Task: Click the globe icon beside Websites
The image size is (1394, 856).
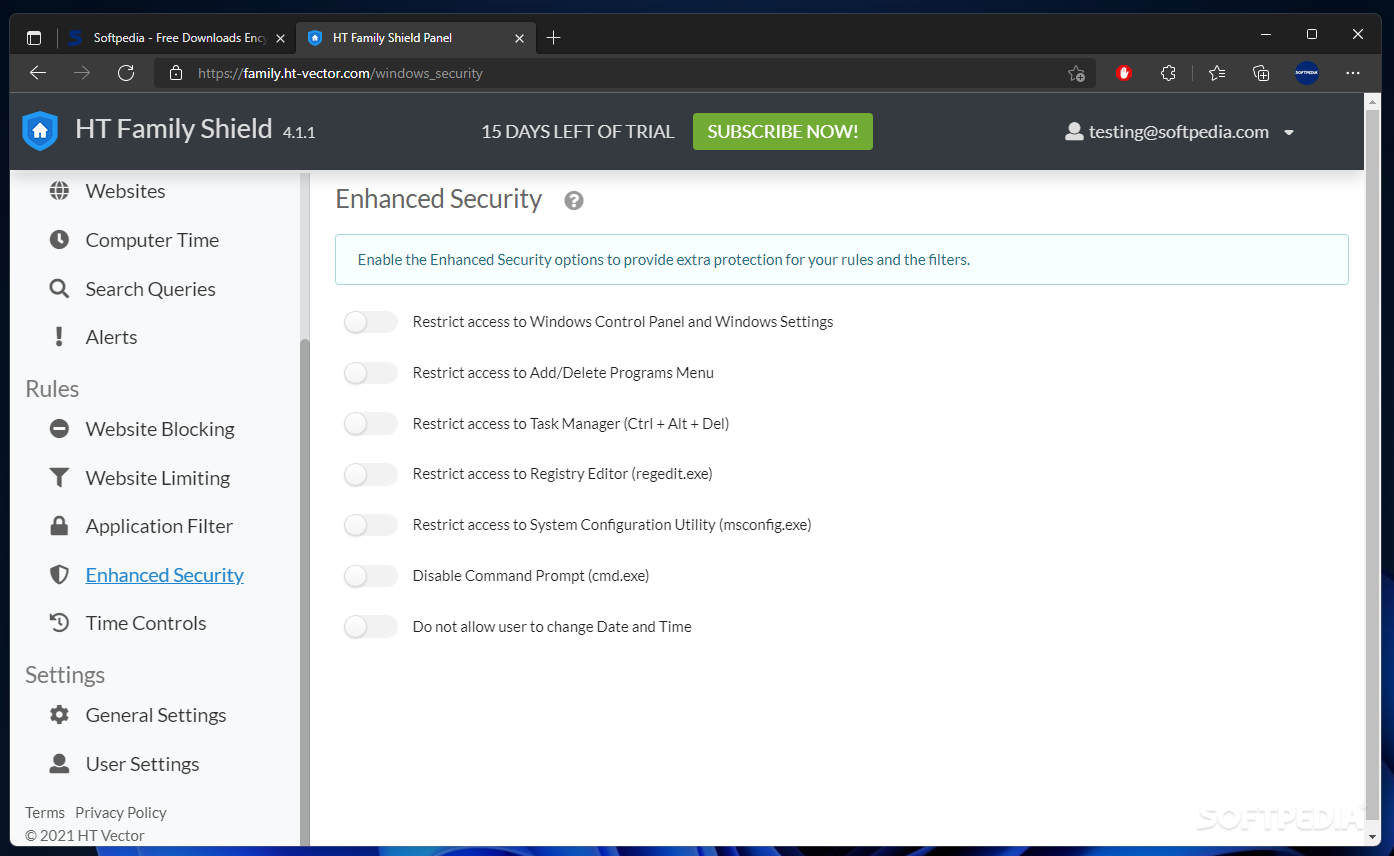Action: [60, 191]
